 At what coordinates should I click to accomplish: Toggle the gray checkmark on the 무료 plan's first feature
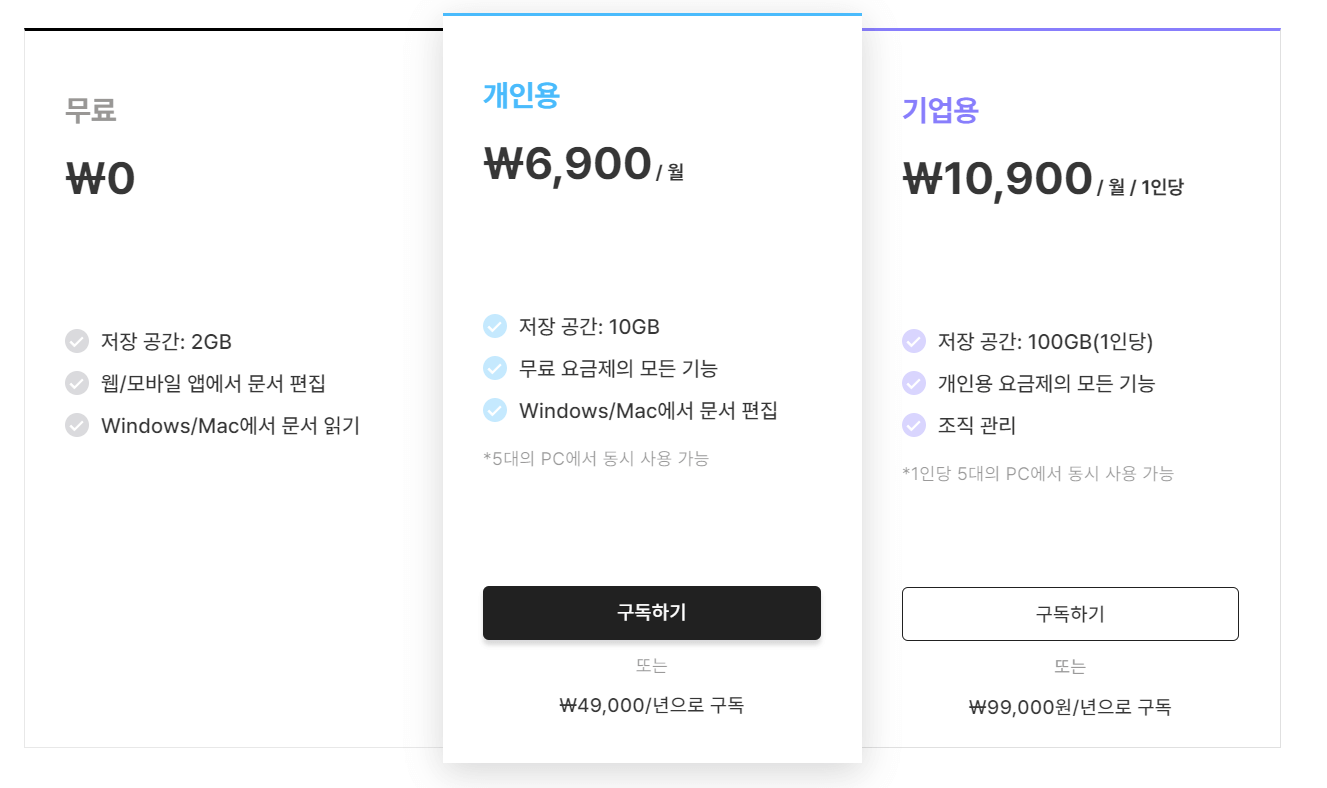[77, 341]
